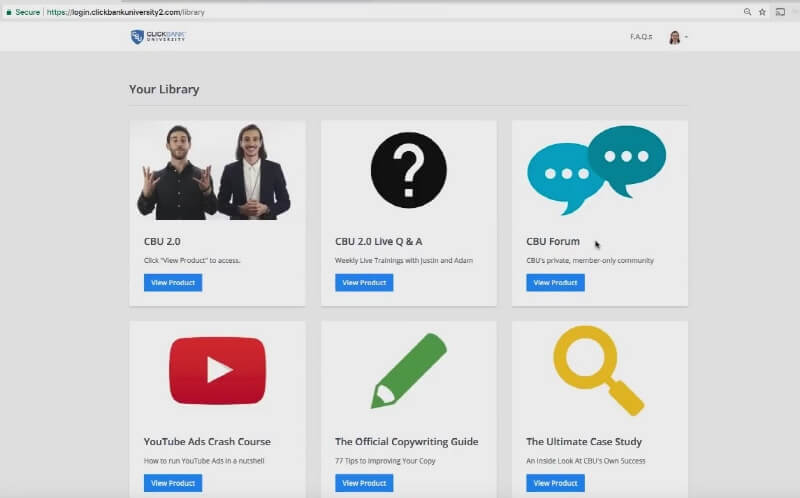Click 'Weekly Live Trainings with Justin and Adam' text
Image resolution: width=800 pixels, height=498 pixels.
tap(404, 260)
